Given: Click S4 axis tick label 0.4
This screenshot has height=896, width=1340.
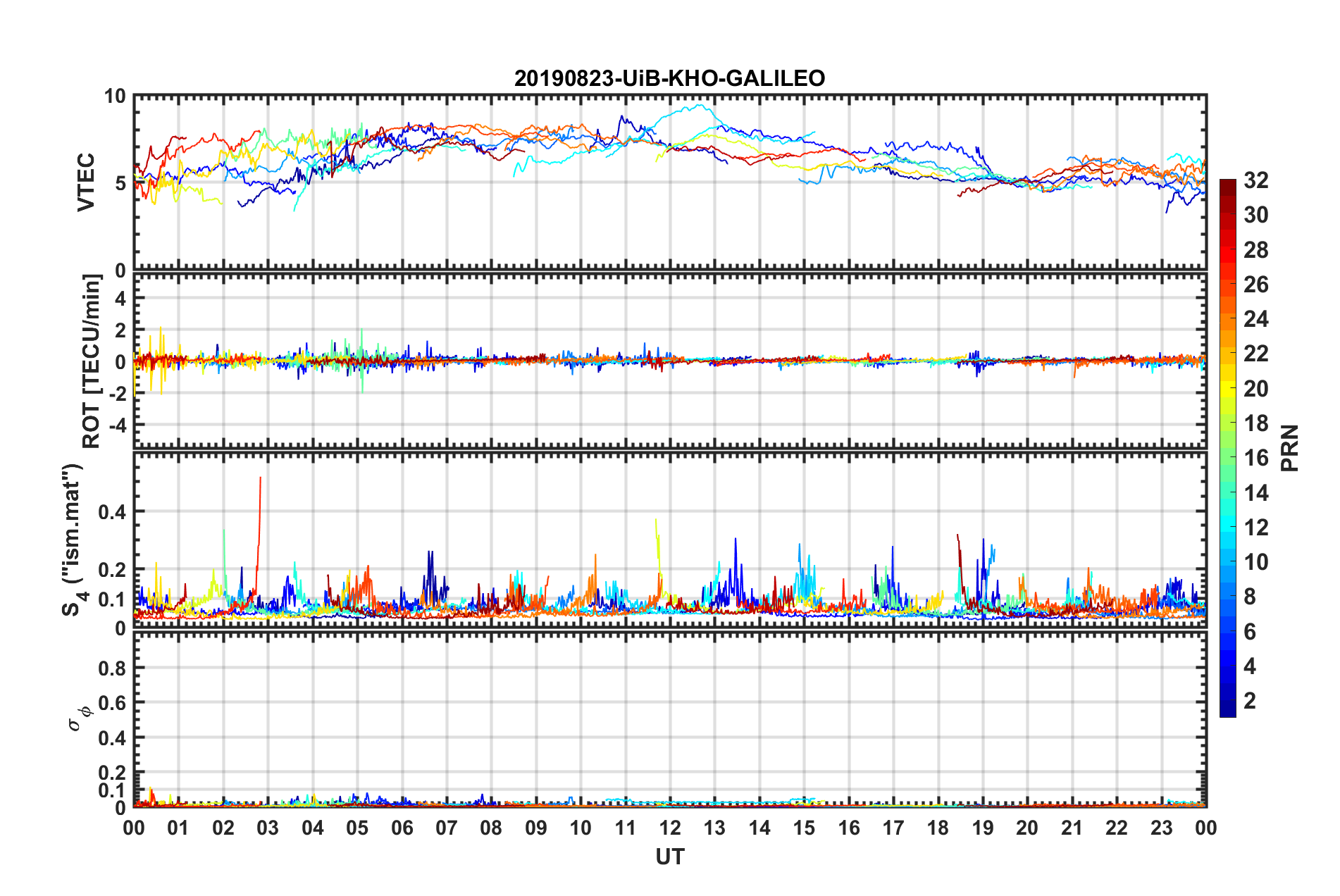Looking at the screenshot, I should coord(112,512).
